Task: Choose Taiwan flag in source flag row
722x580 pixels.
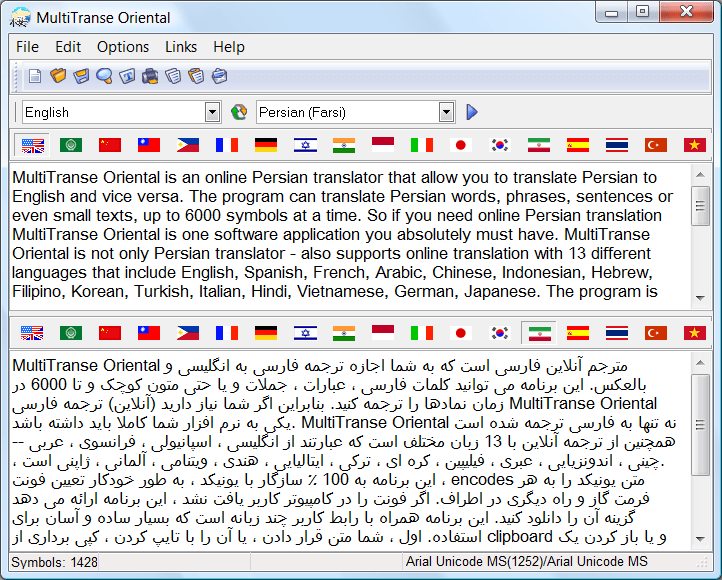Action: (149, 145)
